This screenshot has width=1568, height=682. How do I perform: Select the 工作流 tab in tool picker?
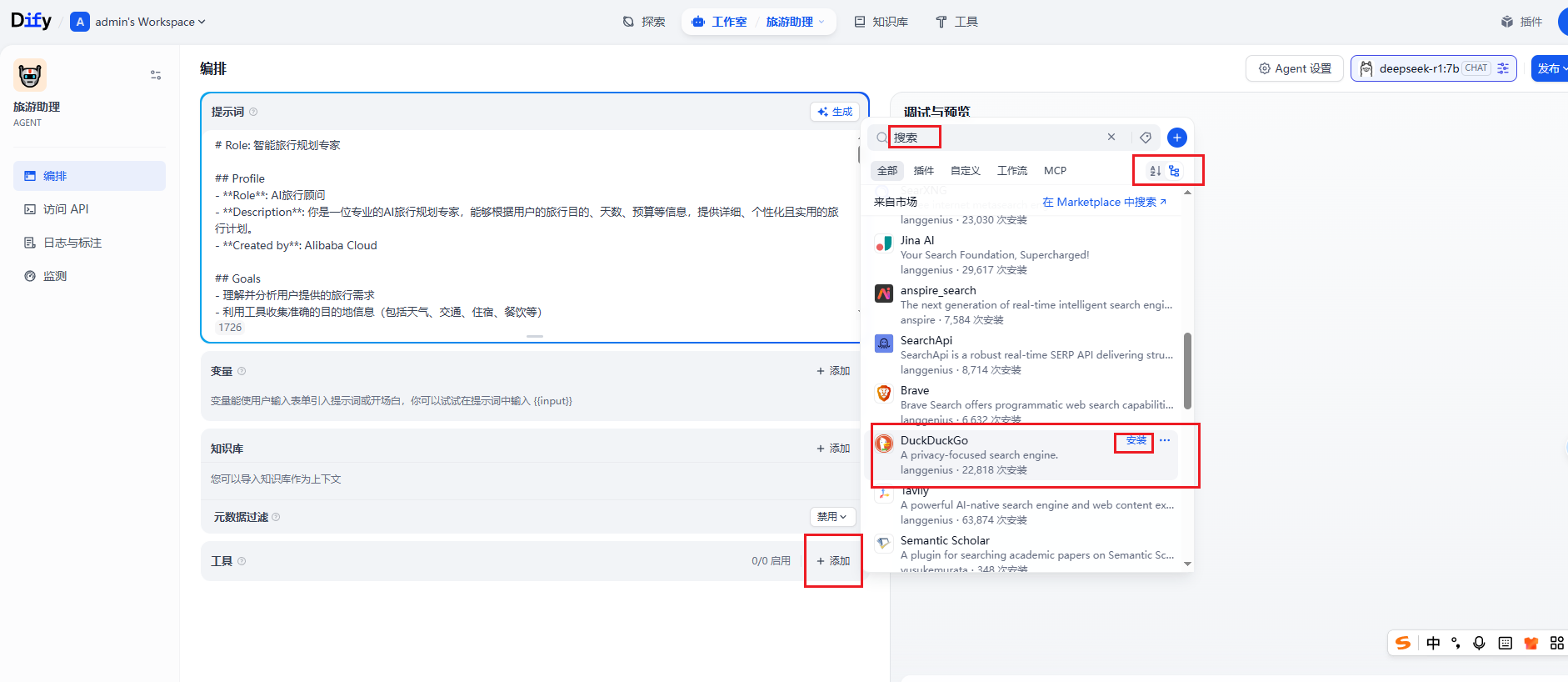coord(1012,171)
